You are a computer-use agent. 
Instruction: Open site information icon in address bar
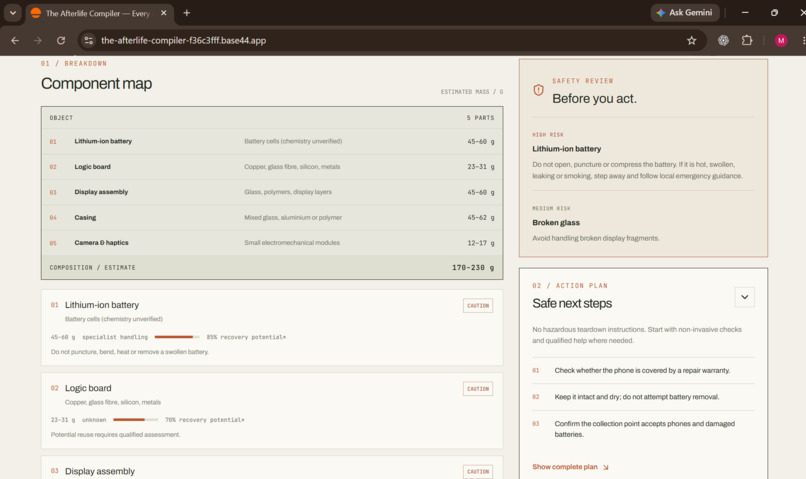[88, 41]
